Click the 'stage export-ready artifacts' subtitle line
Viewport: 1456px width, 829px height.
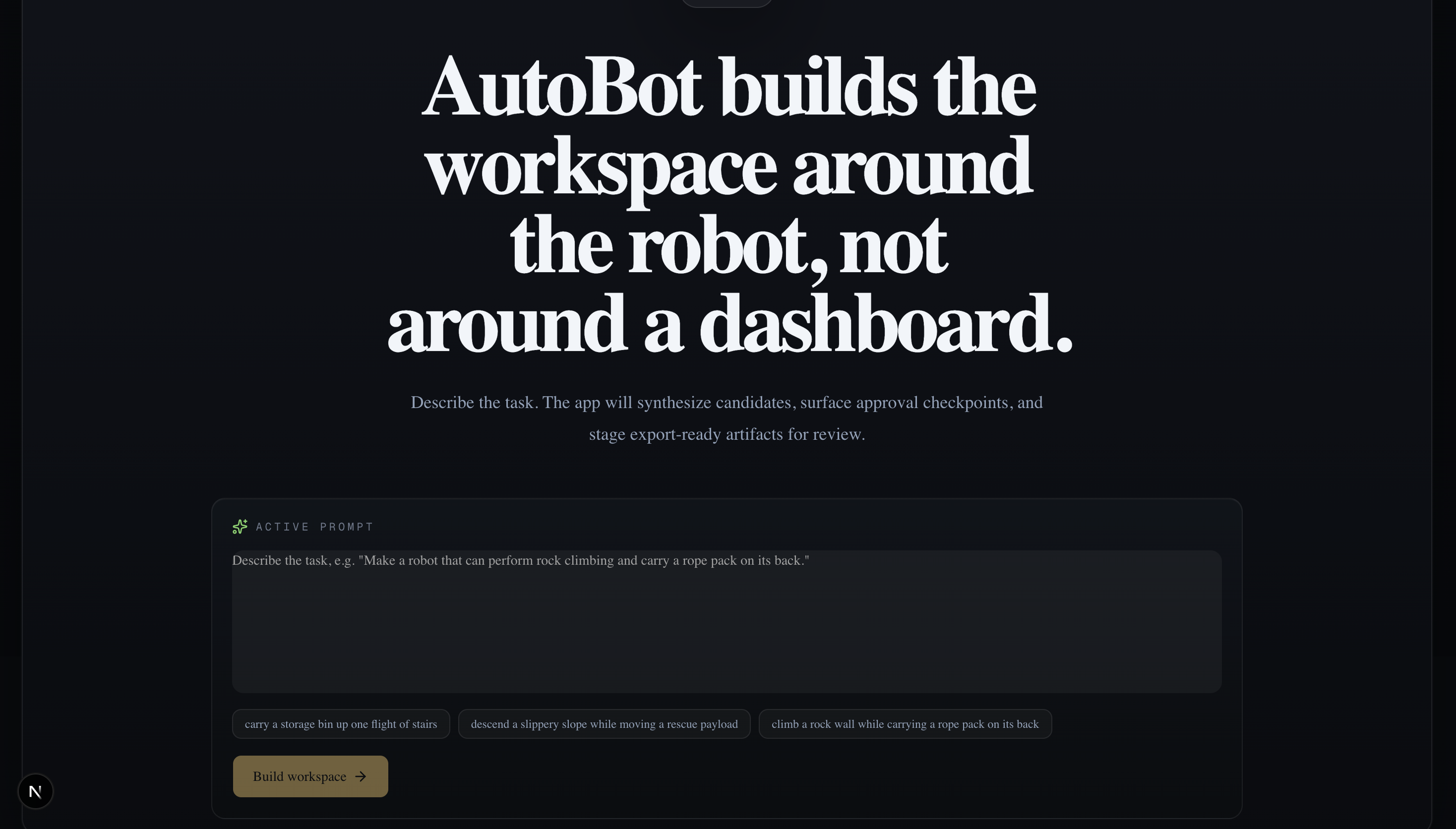coord(727,434)
